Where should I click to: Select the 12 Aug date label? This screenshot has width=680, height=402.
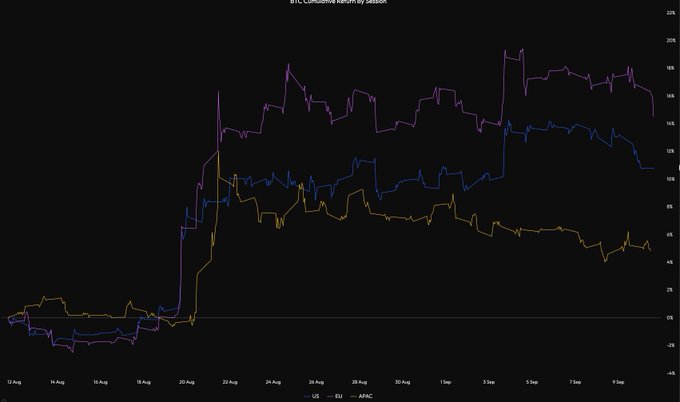click(14, 382)
